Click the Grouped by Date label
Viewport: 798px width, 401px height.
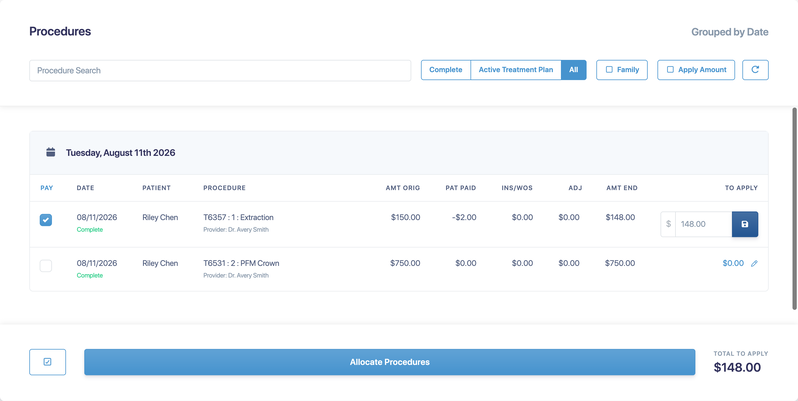pyautogui.click(x=729, y=32)
